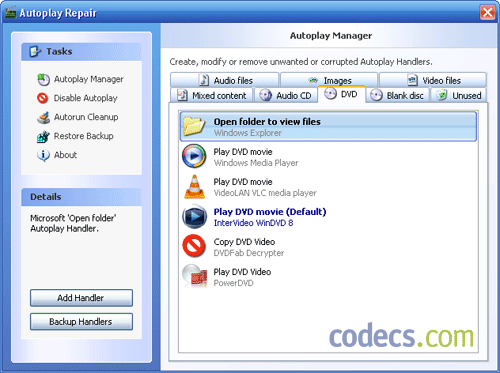The image size is (500, 373).
Task: Click the VLC traffic cone icon
Action: (195, 187)
